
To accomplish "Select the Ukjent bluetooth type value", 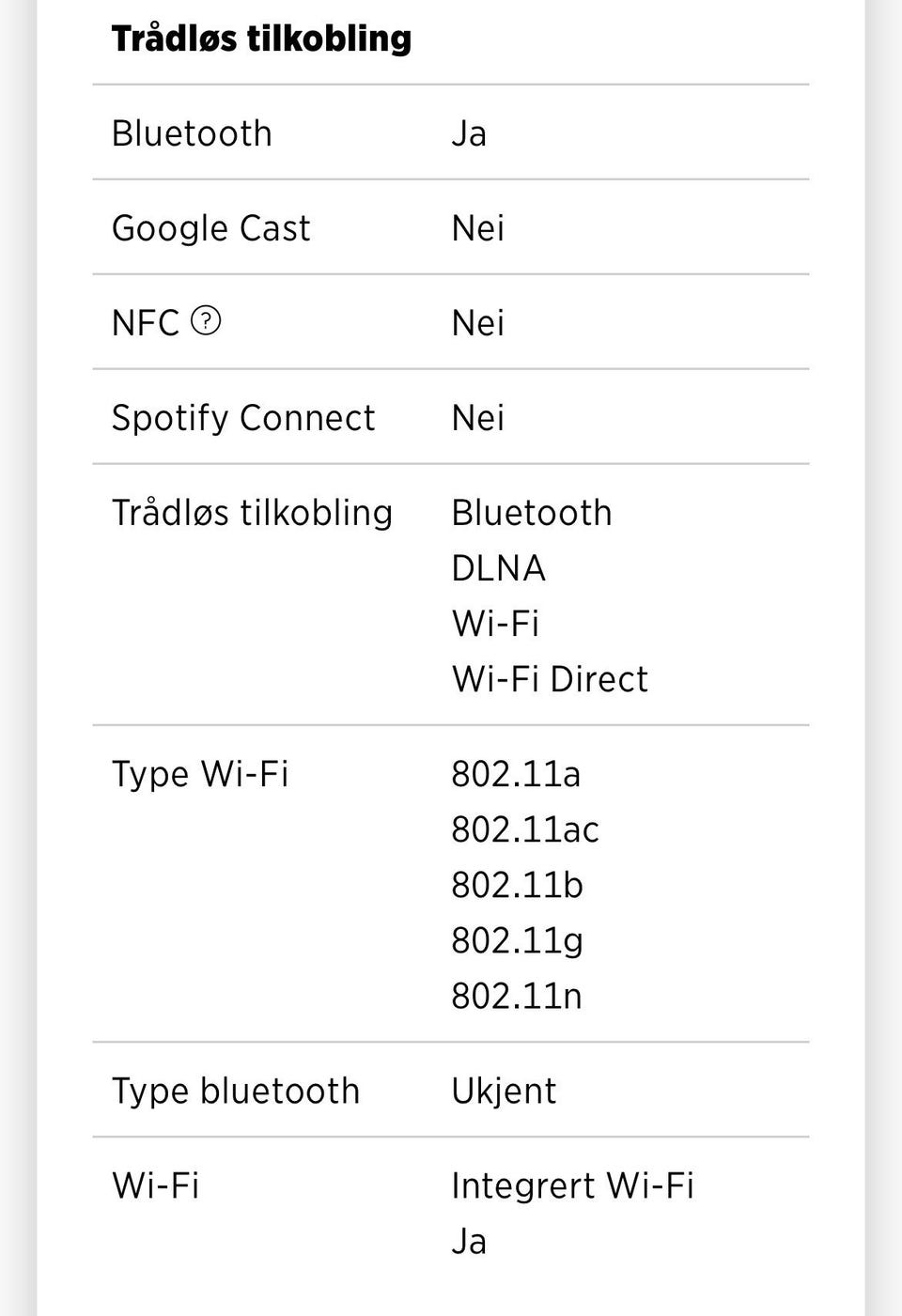I will point(504,1092).
